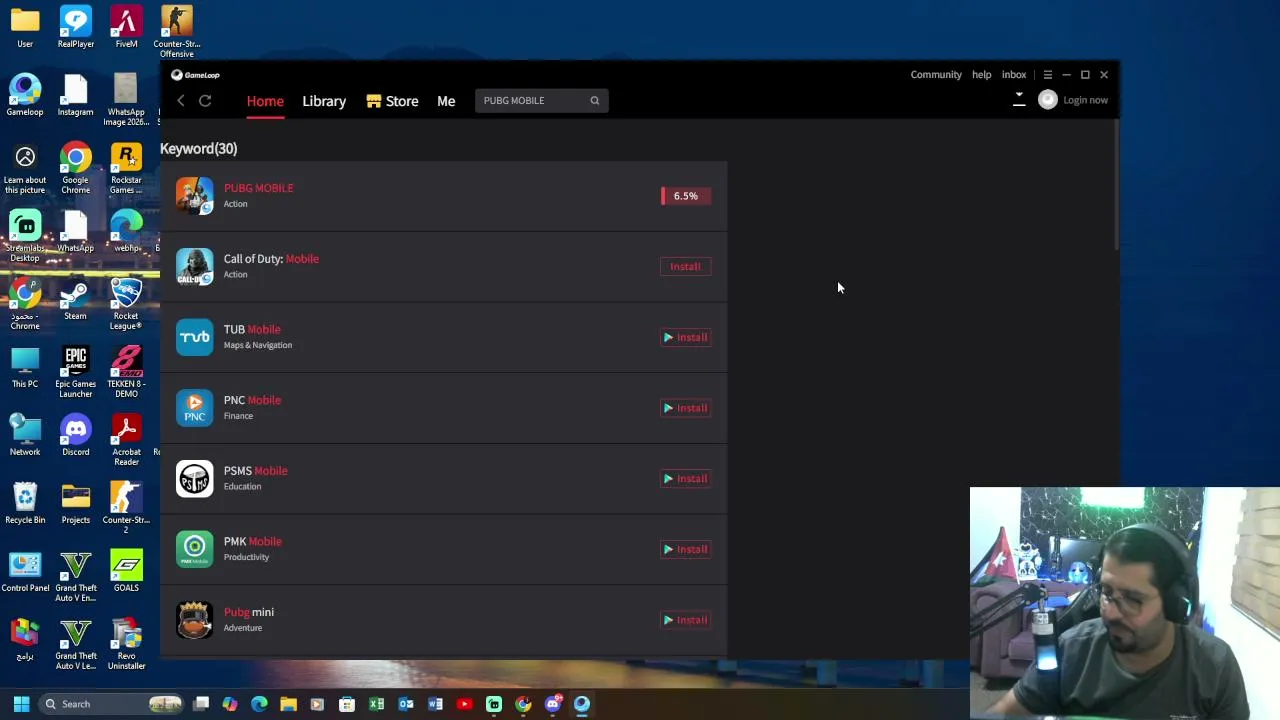The image size is (1280, 720).
Task: Select the Revo Uninstaller desktop icon
Action: [x=126, y=644]
